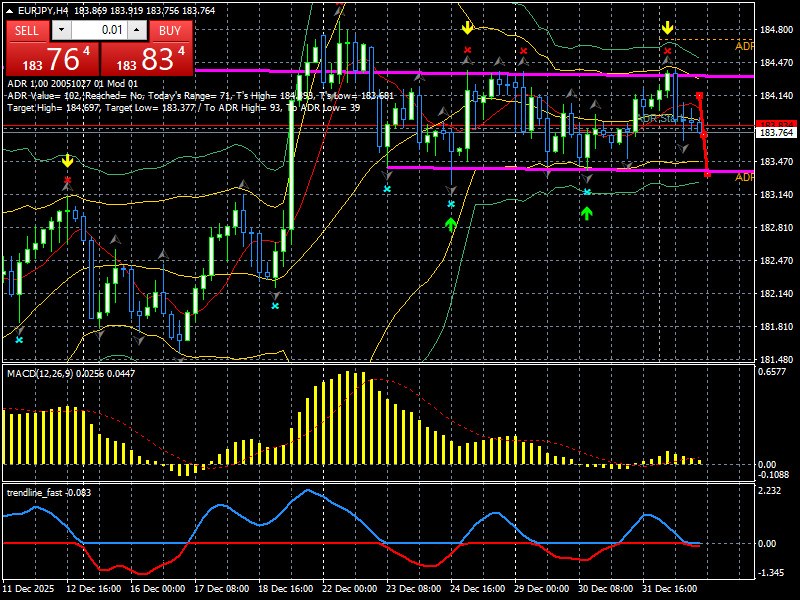Click the green up arrow near 30 Dec
The height and width of the screenshot is (600, 800).
point(587,213)
